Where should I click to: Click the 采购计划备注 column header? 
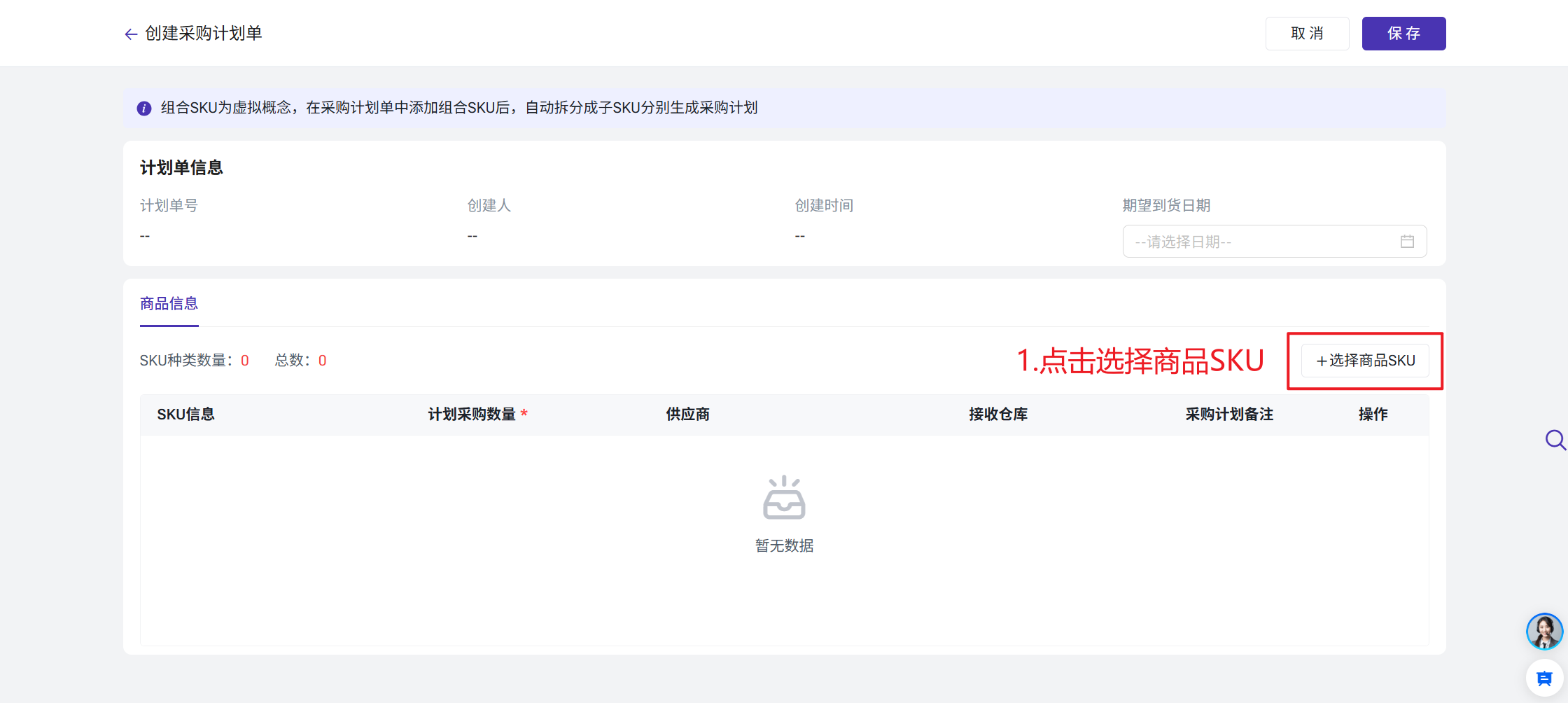[1229, 415]
